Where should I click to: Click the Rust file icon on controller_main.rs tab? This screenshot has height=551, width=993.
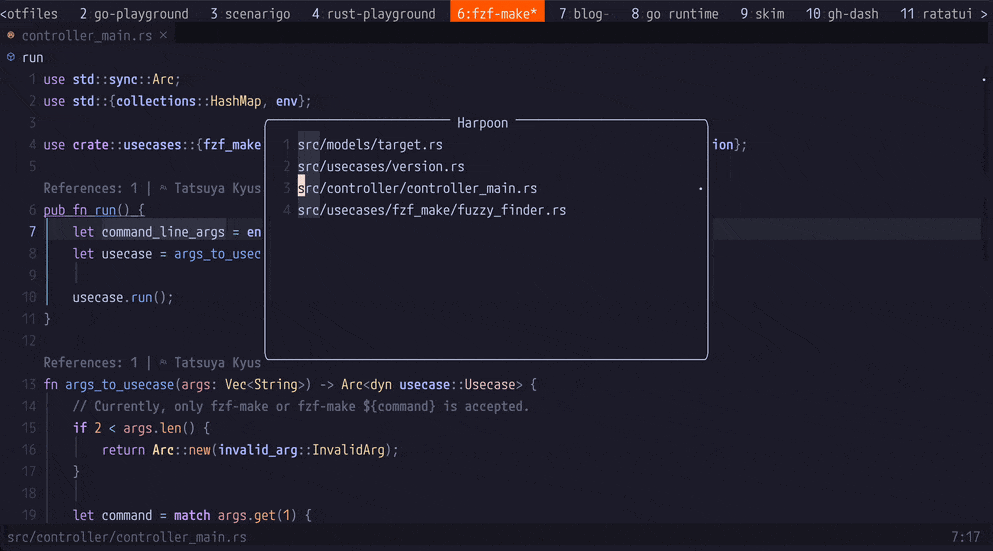(11, 35)
